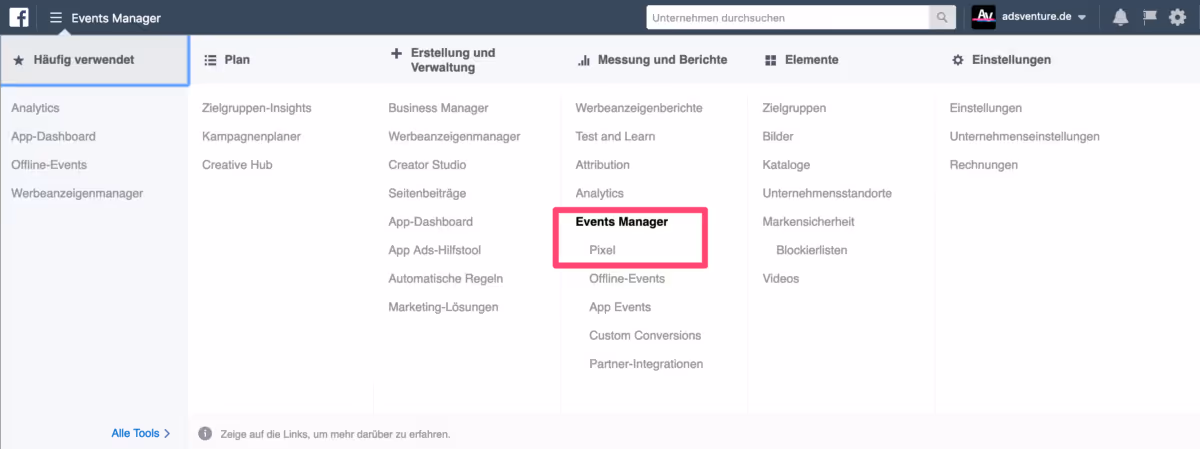Open App Events

[620, 307]
